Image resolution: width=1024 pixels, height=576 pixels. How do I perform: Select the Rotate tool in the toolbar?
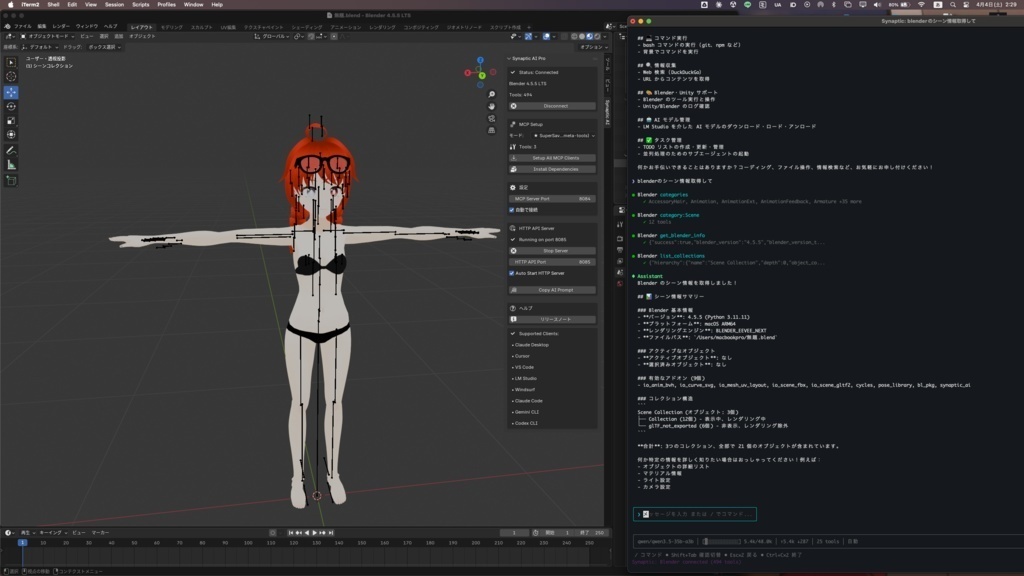tap(11, 106)
